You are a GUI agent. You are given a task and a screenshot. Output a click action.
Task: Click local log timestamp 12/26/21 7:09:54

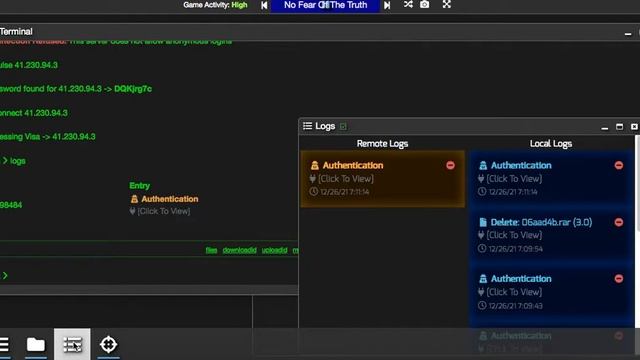click(x=516, y=249)
